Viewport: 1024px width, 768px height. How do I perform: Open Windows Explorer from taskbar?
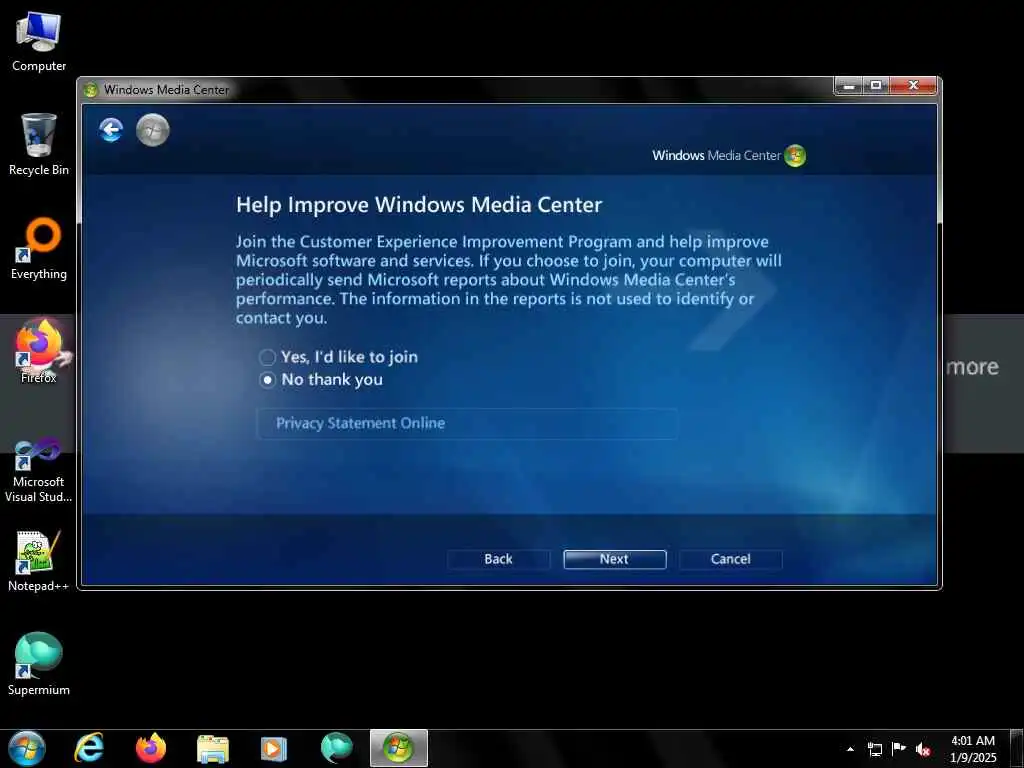pos(212,749)
